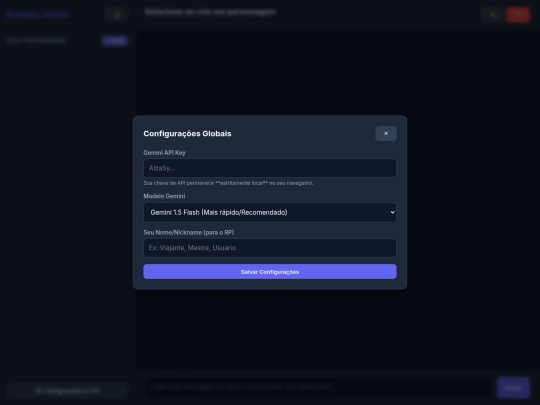The width and height of the screenshot is (540, 405).
Task: Click the blurred character selection header text
Action: [210, 12]
